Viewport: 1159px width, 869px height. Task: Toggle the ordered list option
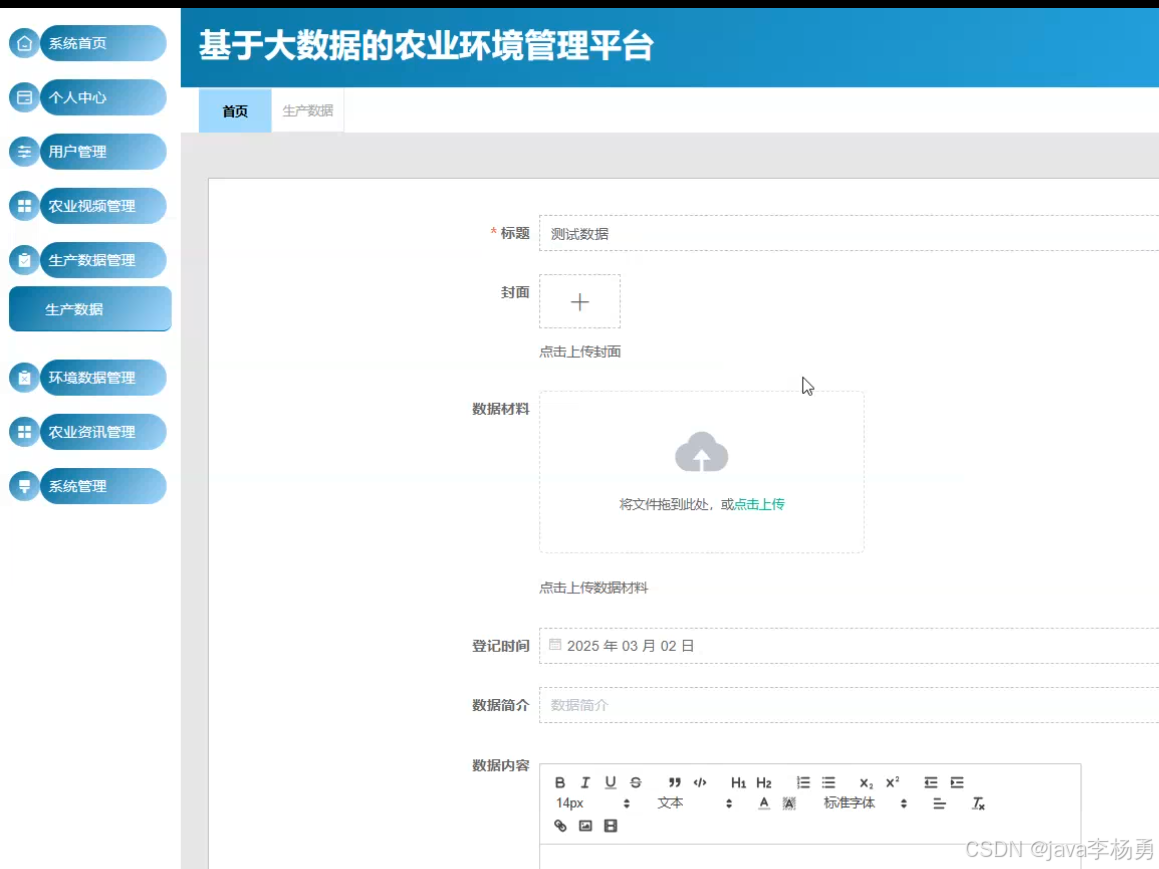803,783
